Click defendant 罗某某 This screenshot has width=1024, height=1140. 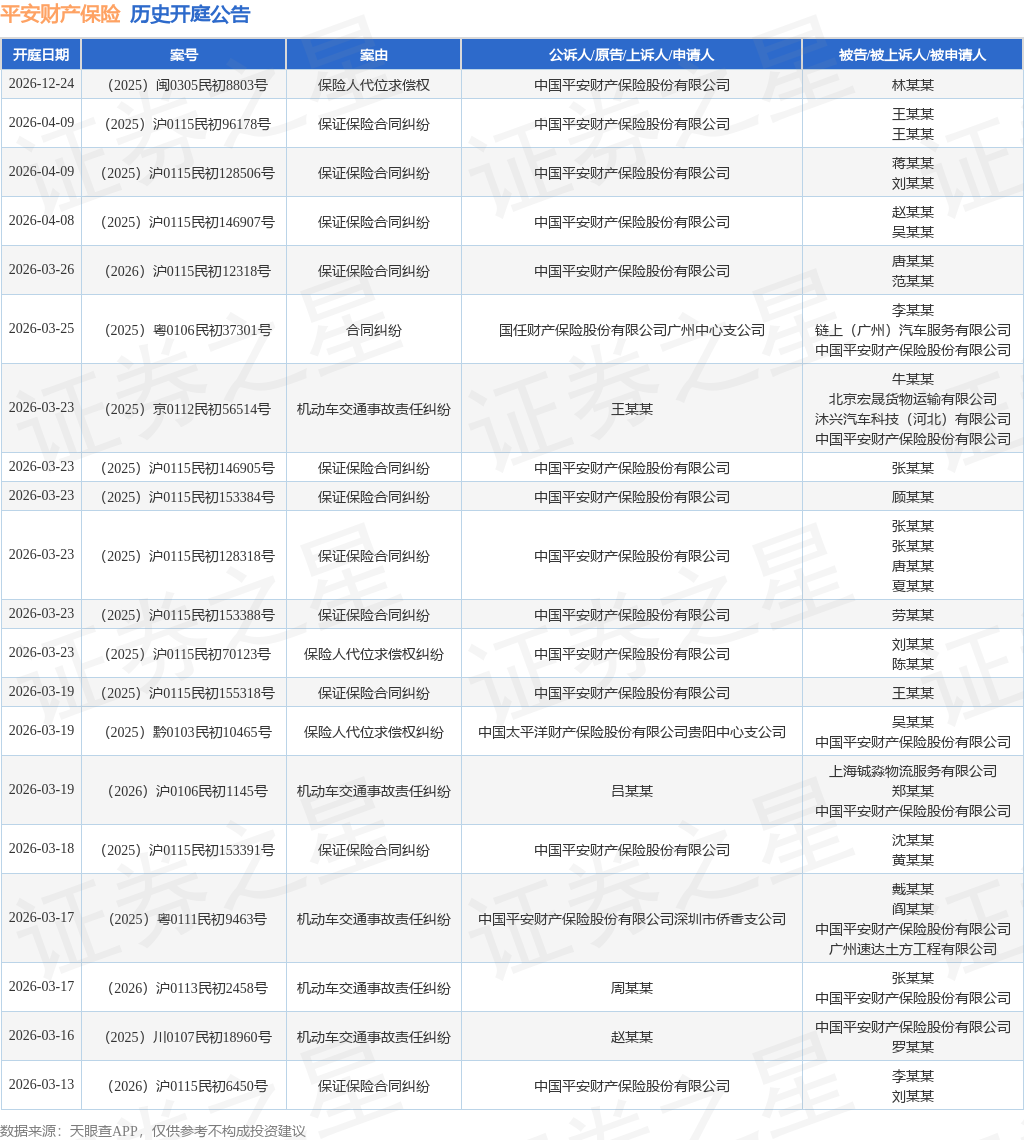tap(913, 1047)
